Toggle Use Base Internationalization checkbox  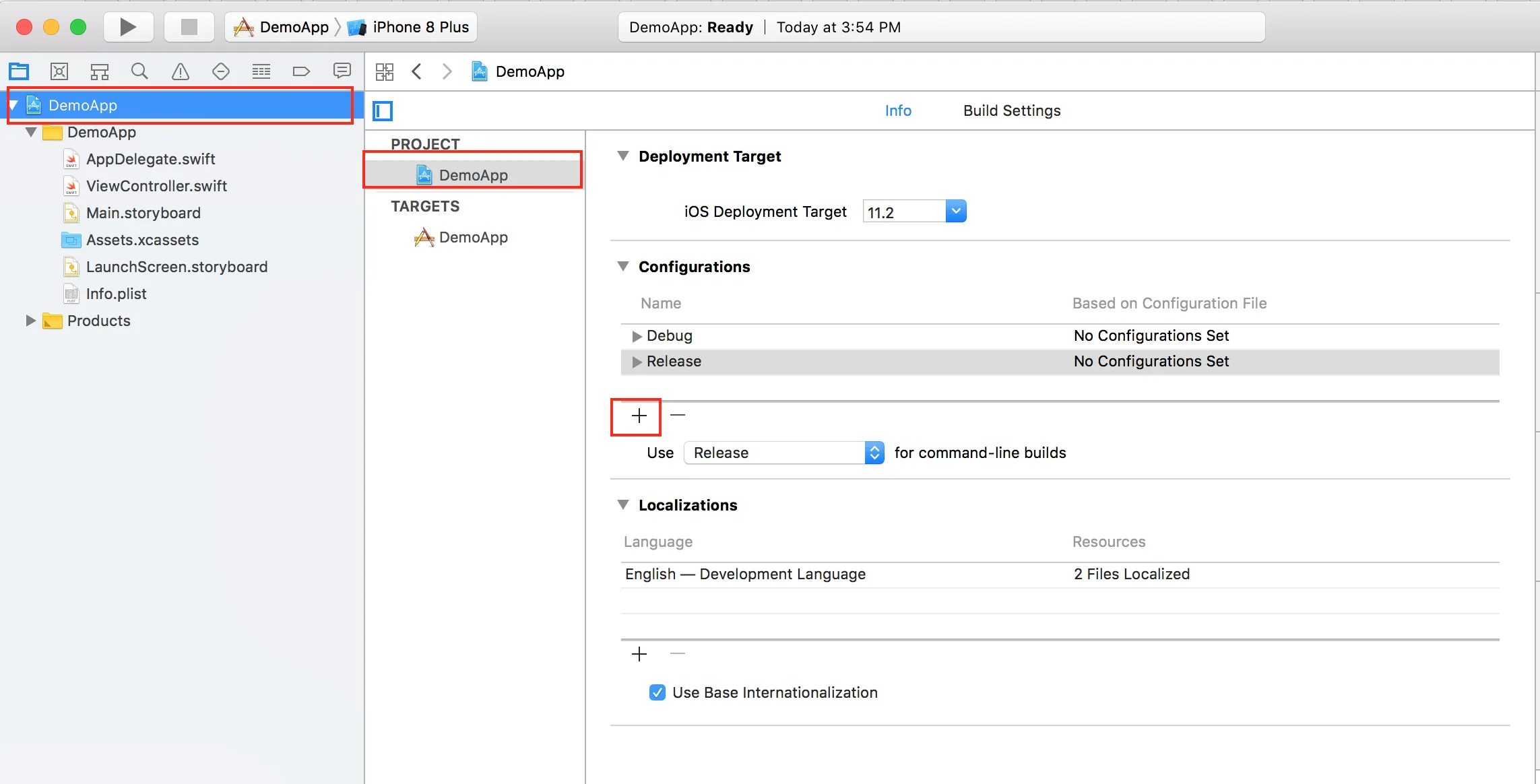(x=657, y=692)
